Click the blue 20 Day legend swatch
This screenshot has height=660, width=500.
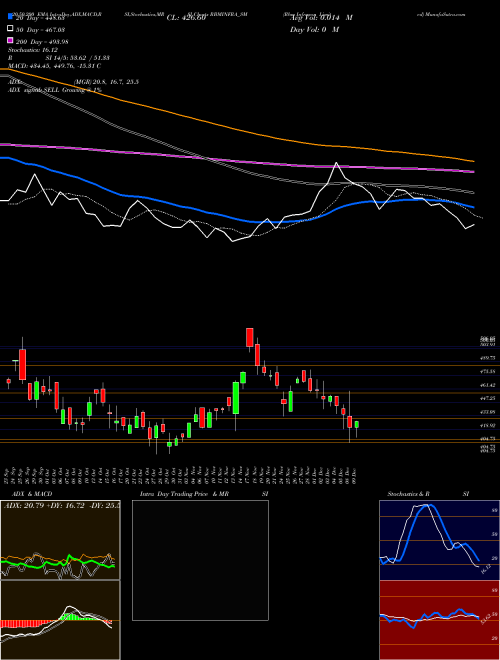pos(11,17)
